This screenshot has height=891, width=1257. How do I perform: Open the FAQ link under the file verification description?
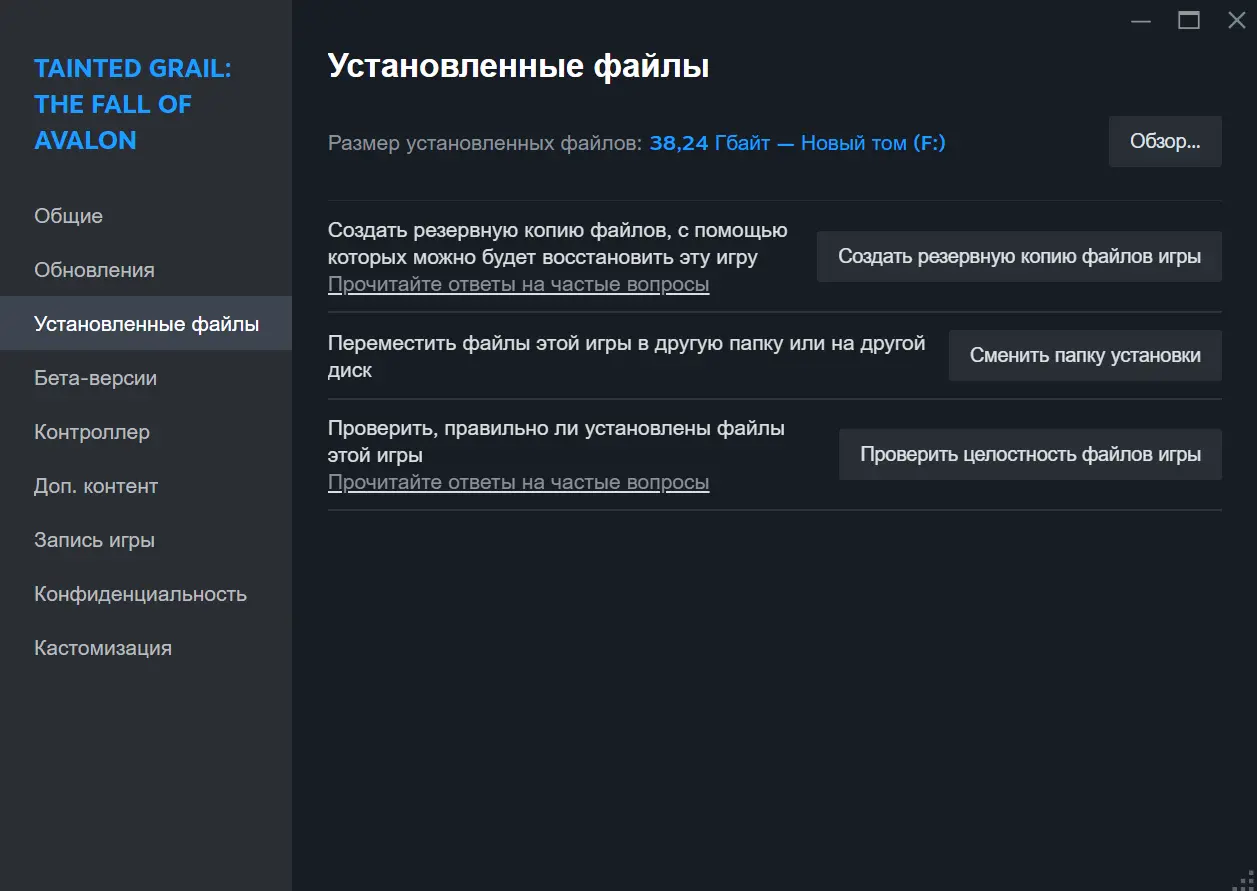(x=518, y=483)
